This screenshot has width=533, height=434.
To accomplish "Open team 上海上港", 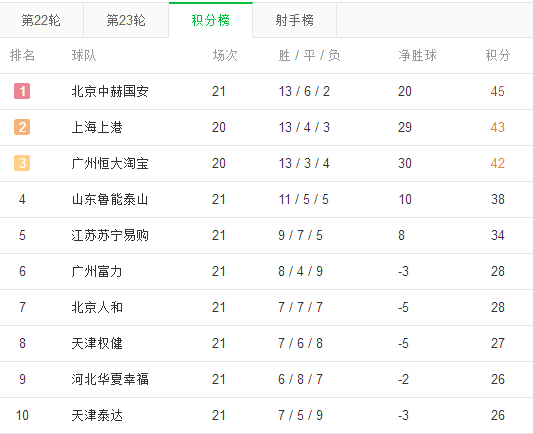I will (97, 127).
